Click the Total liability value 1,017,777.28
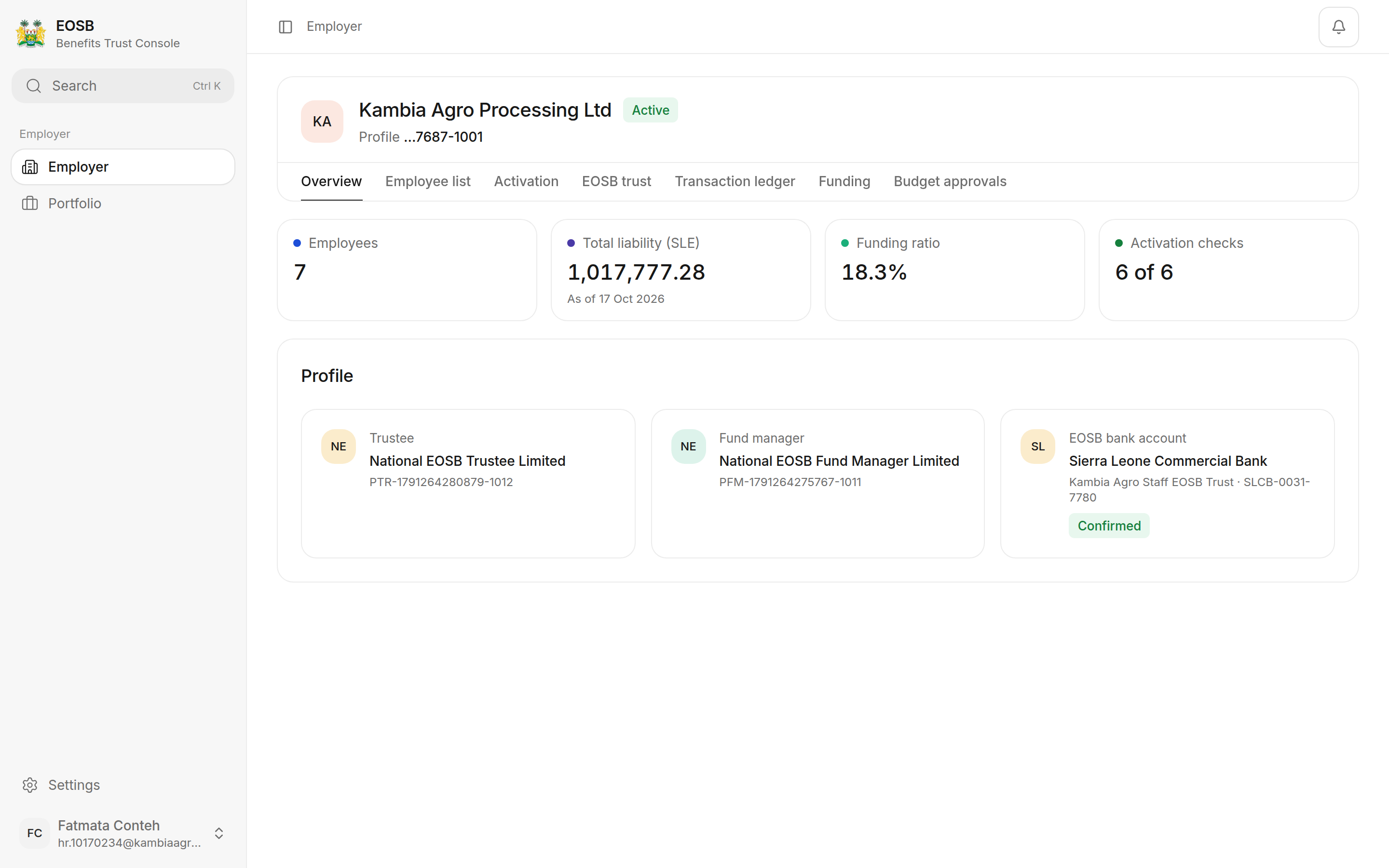 [636, 272]
